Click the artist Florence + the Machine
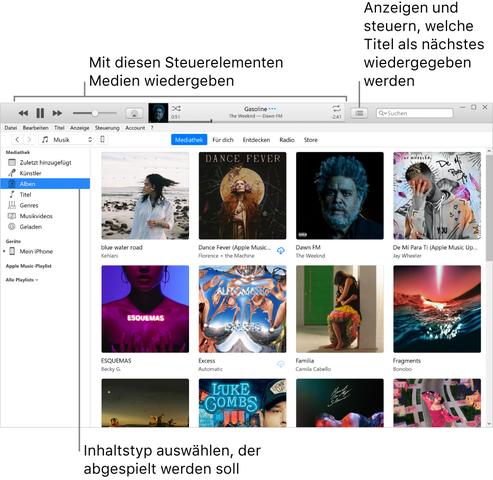The height and width of the screenshot is (480, 493). point(226,256)
